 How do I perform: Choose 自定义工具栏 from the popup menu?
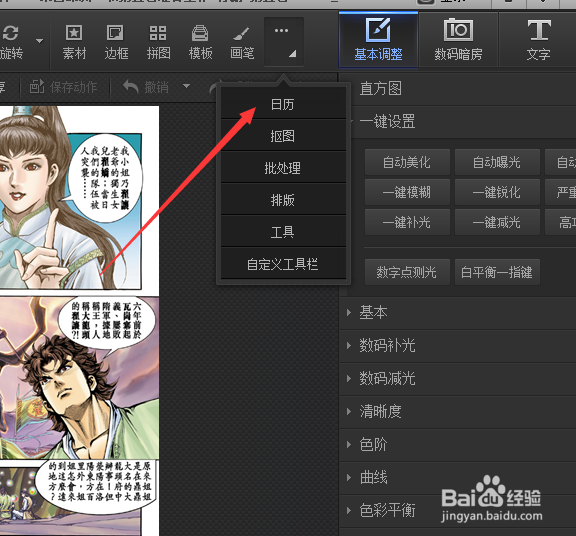[283, 264]
